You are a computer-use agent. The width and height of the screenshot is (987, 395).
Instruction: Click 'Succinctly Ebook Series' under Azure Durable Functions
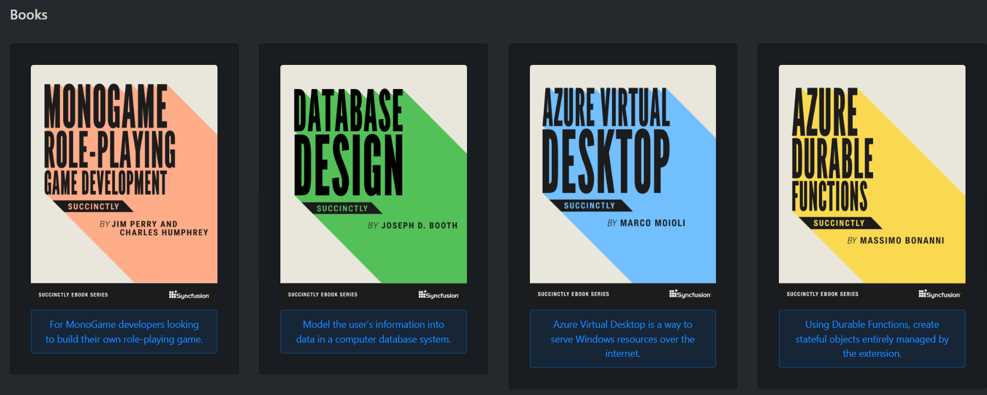822,294
